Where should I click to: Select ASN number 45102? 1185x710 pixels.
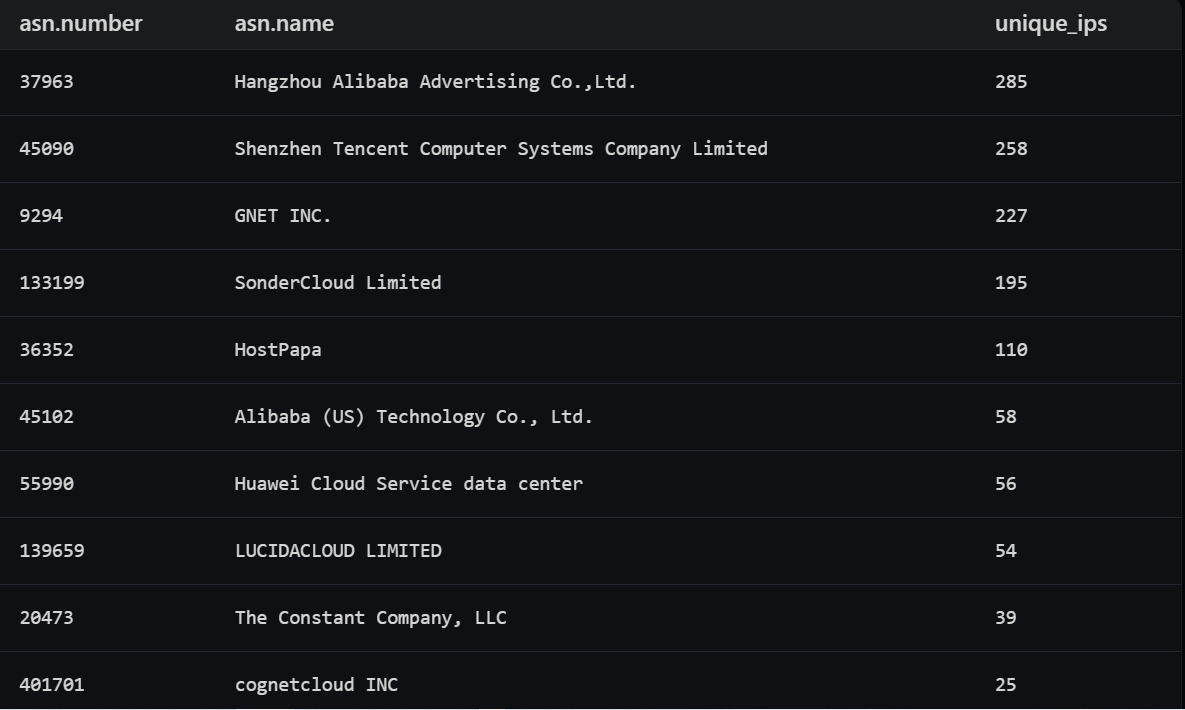pyautogui.click(x=47, y=417)
